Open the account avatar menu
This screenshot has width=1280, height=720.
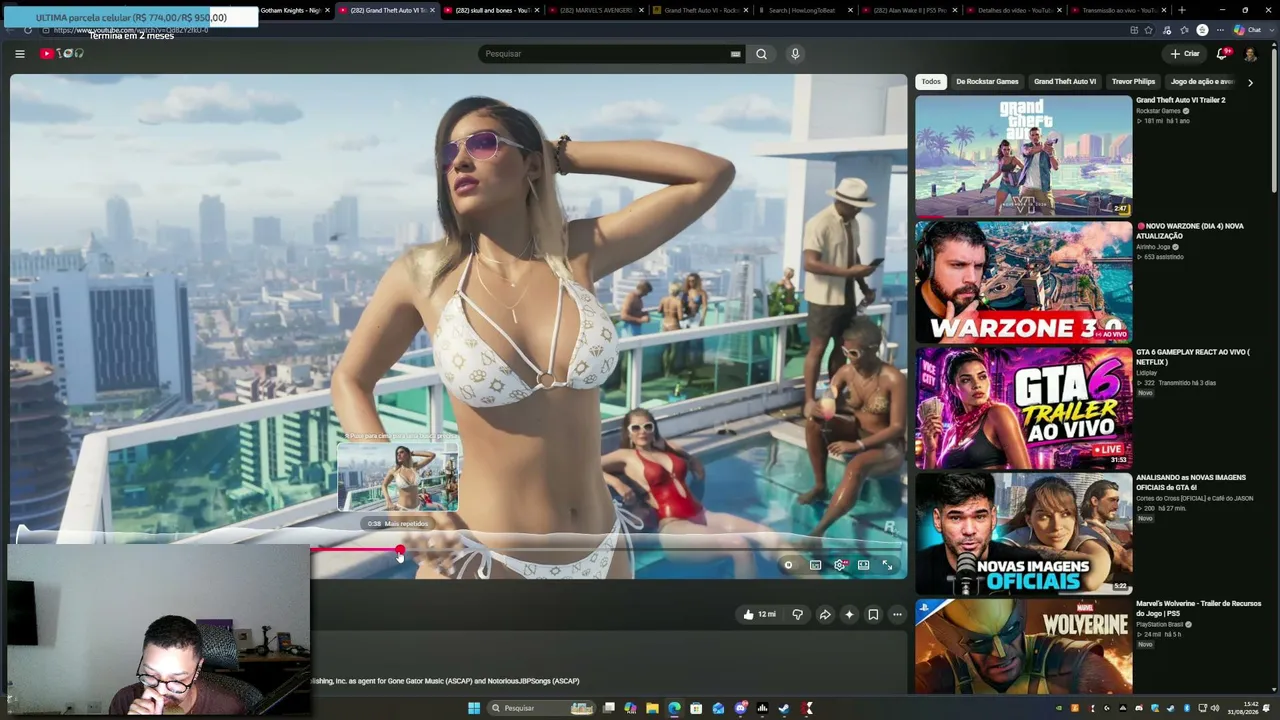(1250, 54)
